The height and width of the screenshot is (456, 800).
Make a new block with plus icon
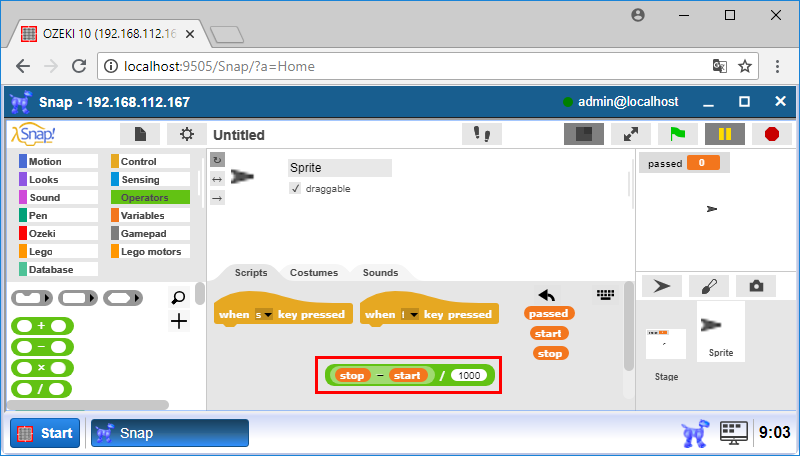(179, 321)
